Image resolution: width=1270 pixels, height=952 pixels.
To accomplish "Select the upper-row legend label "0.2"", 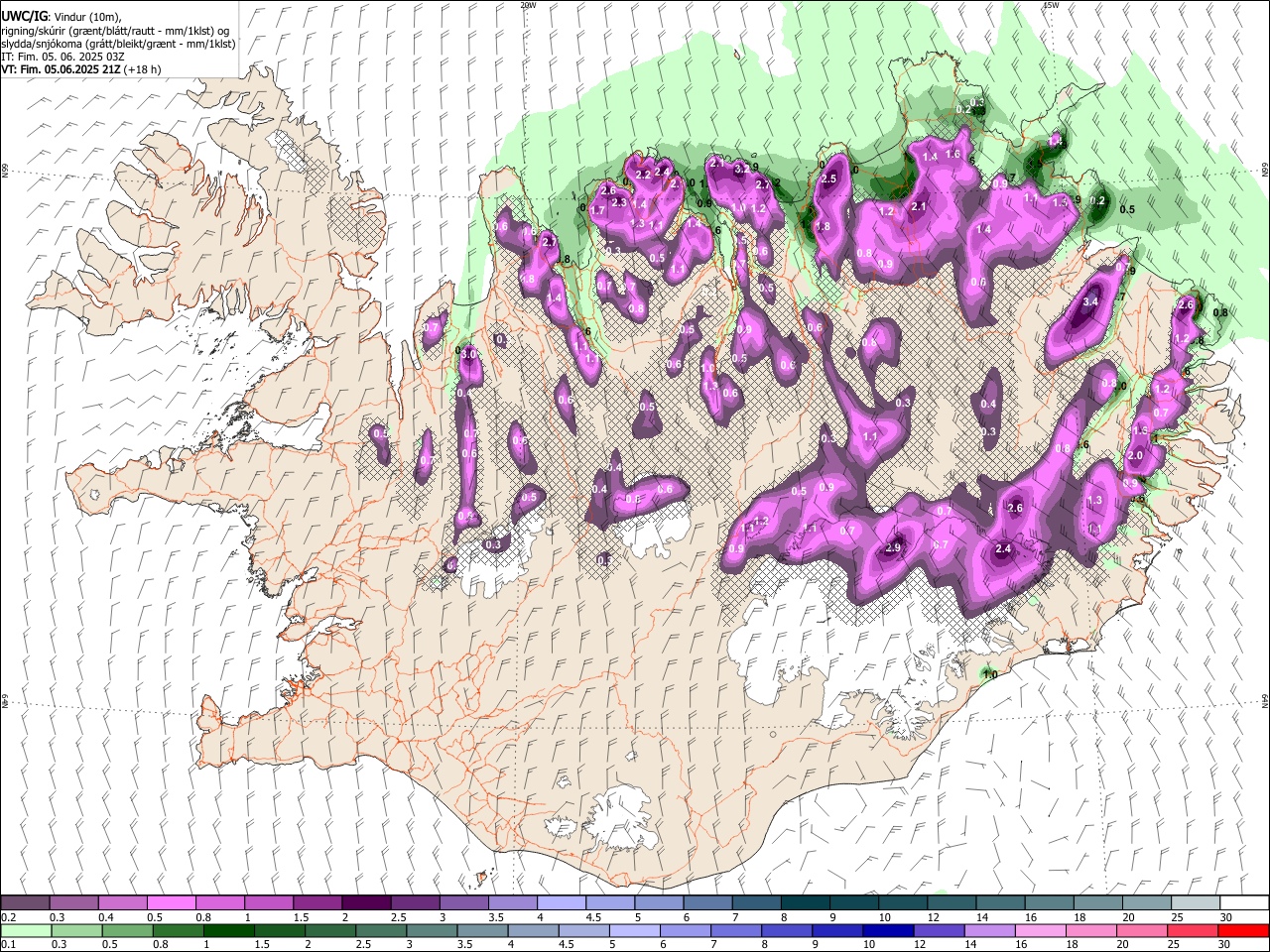I will point(8,917).
